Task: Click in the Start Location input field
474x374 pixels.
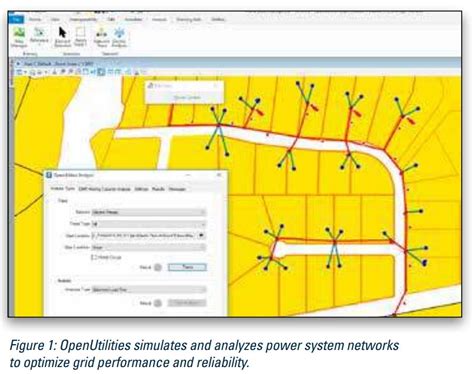Action: [x=143, y=235]
